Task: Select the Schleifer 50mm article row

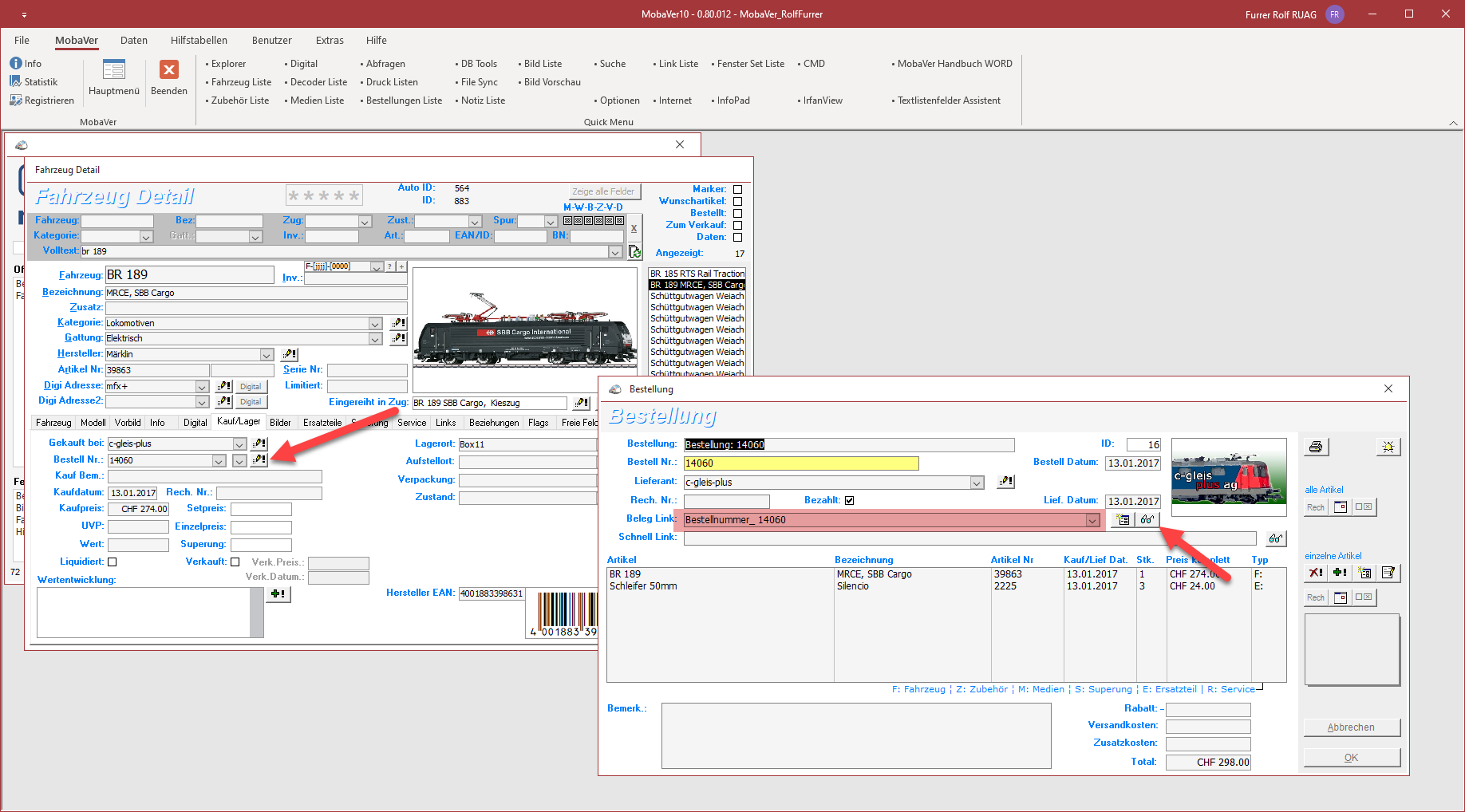Action: coord(946,586)
